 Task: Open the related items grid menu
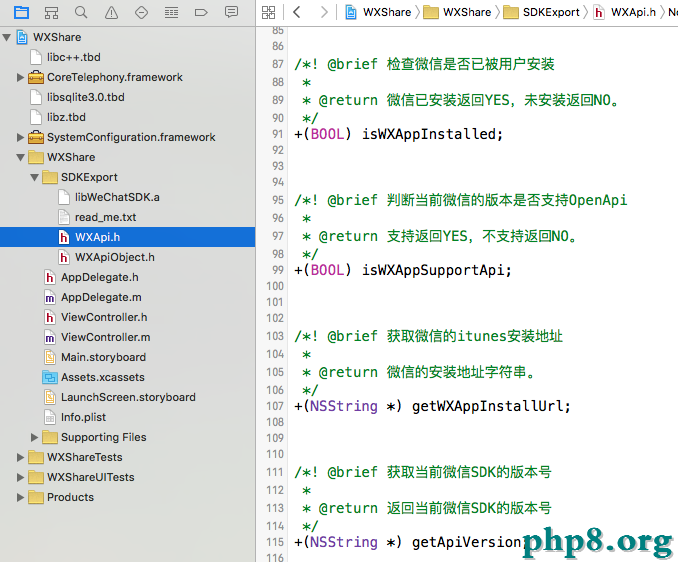click(x=269, y=12)
